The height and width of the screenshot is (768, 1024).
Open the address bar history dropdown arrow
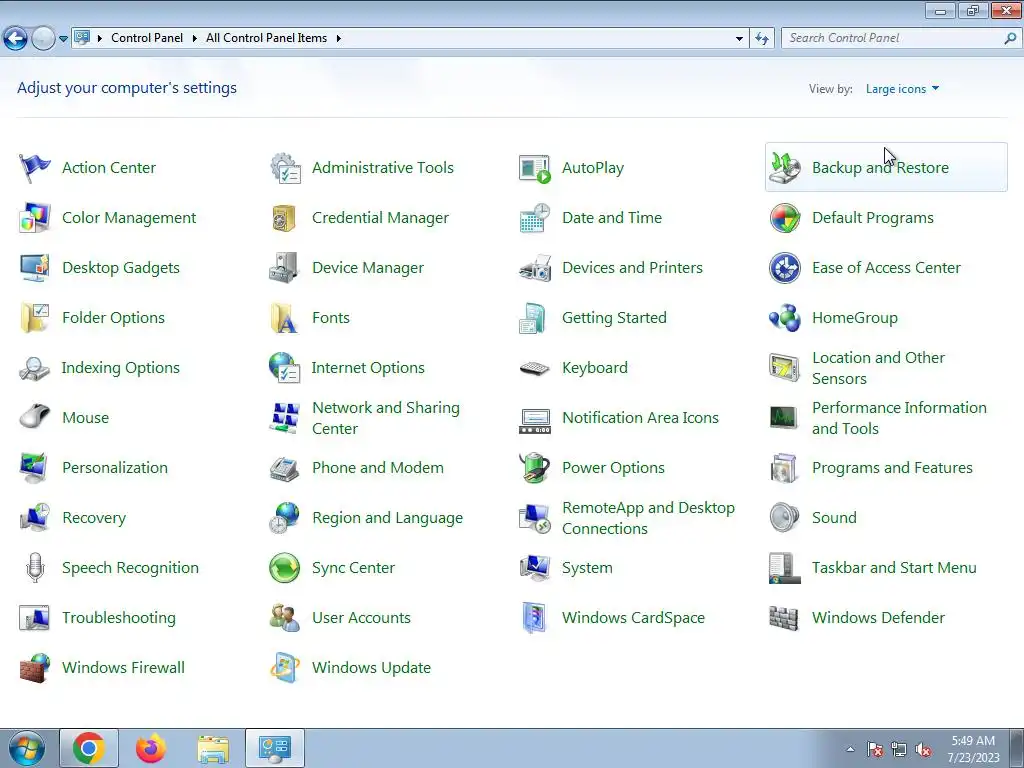pos(739,39)
